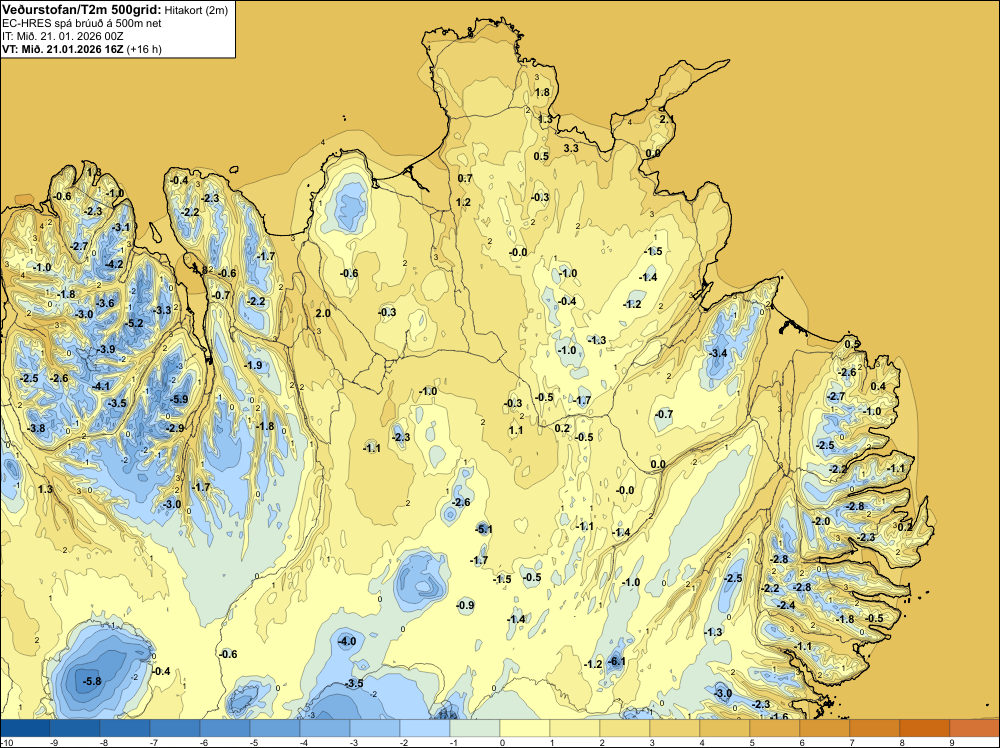The width and height of the screenshot is (1000, 748).
Task: Click legend swatch between -10 and -9
Action: pos(25,728)
